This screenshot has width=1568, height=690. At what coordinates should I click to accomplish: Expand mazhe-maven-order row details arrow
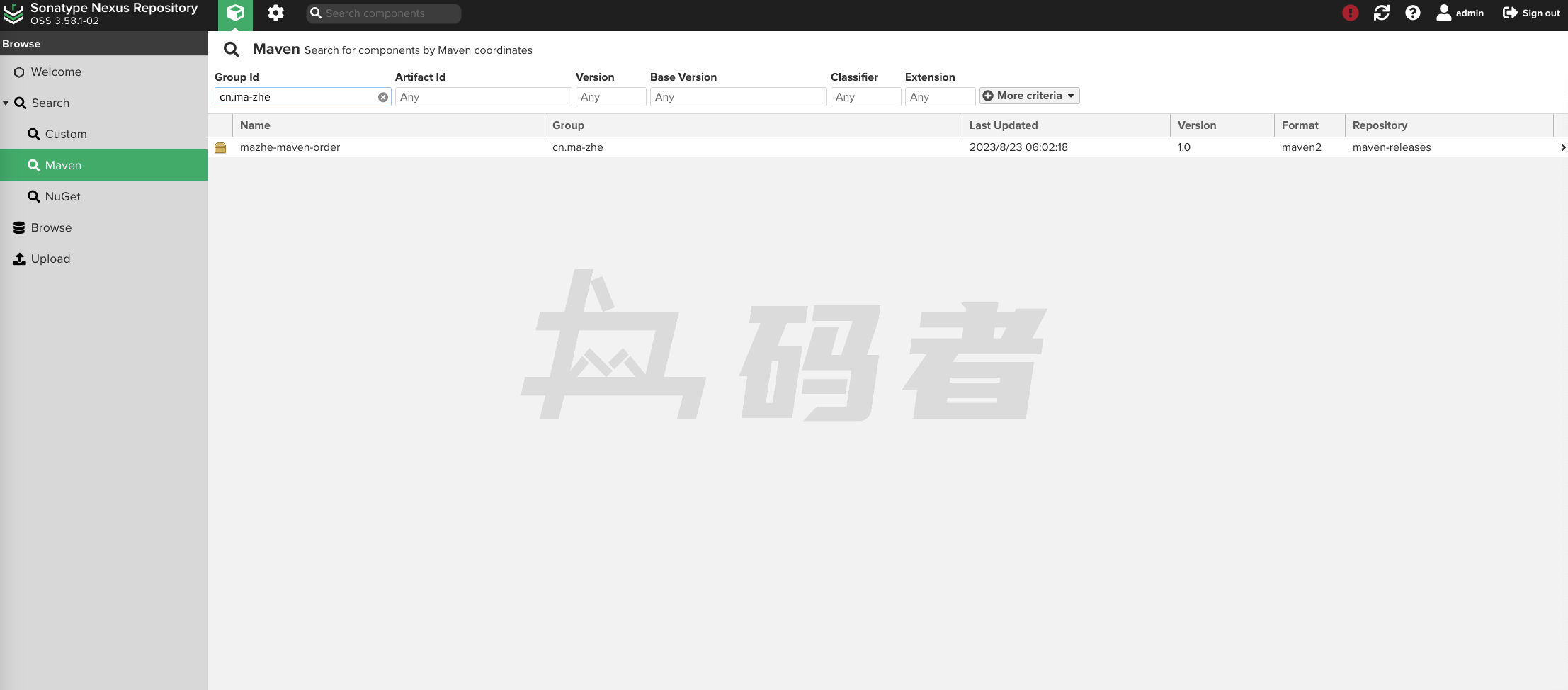tap(1562, 148)
